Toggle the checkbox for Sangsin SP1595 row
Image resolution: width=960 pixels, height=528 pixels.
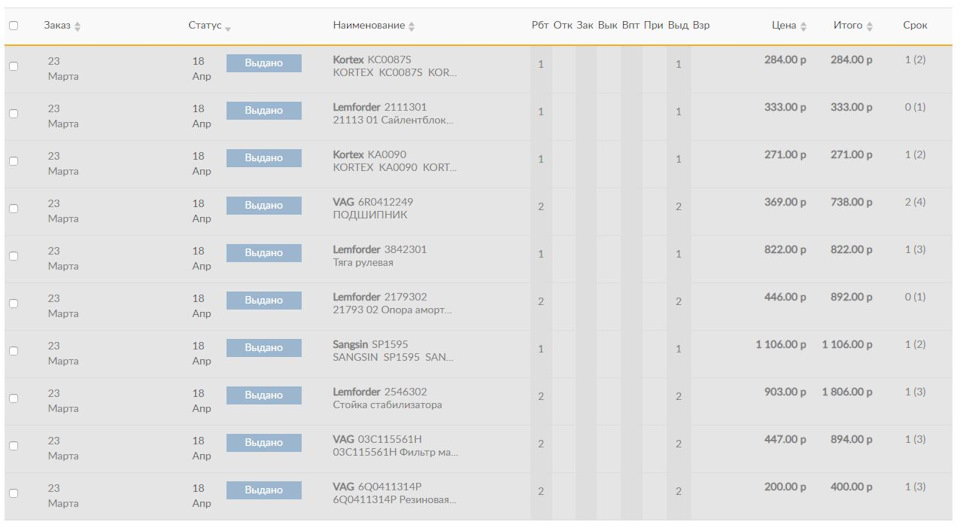coord(13,352)
